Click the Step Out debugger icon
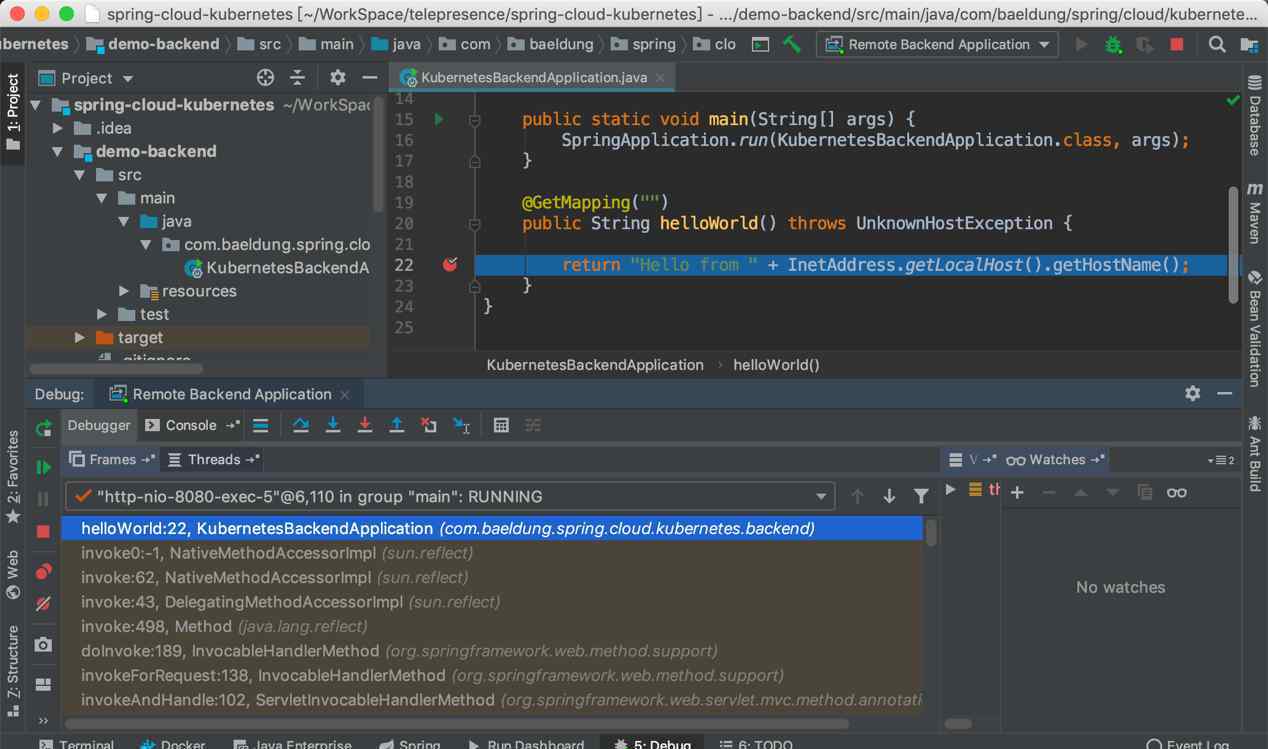Image resolution: width=1268 pixels, height=749 pixels. point(397,425)
